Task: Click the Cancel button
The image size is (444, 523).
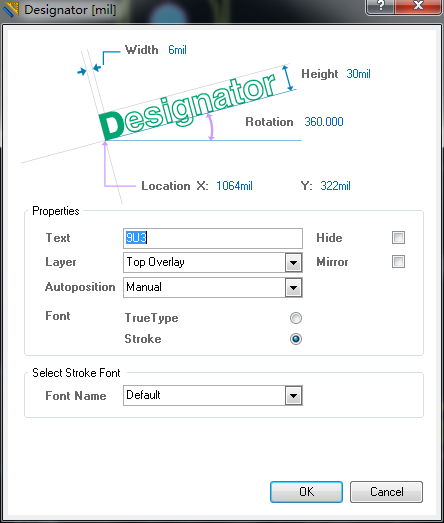Action: (x=386, y=492)
